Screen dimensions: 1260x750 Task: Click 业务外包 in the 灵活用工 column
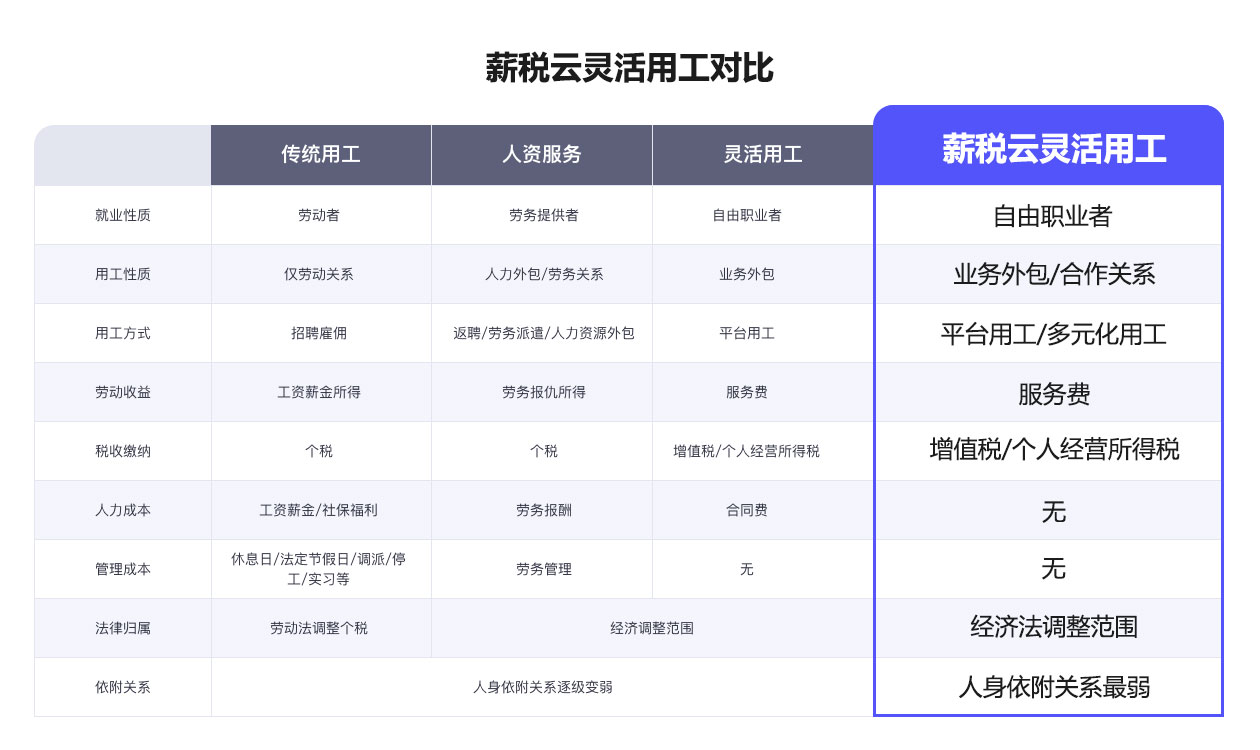pos(747,274)
